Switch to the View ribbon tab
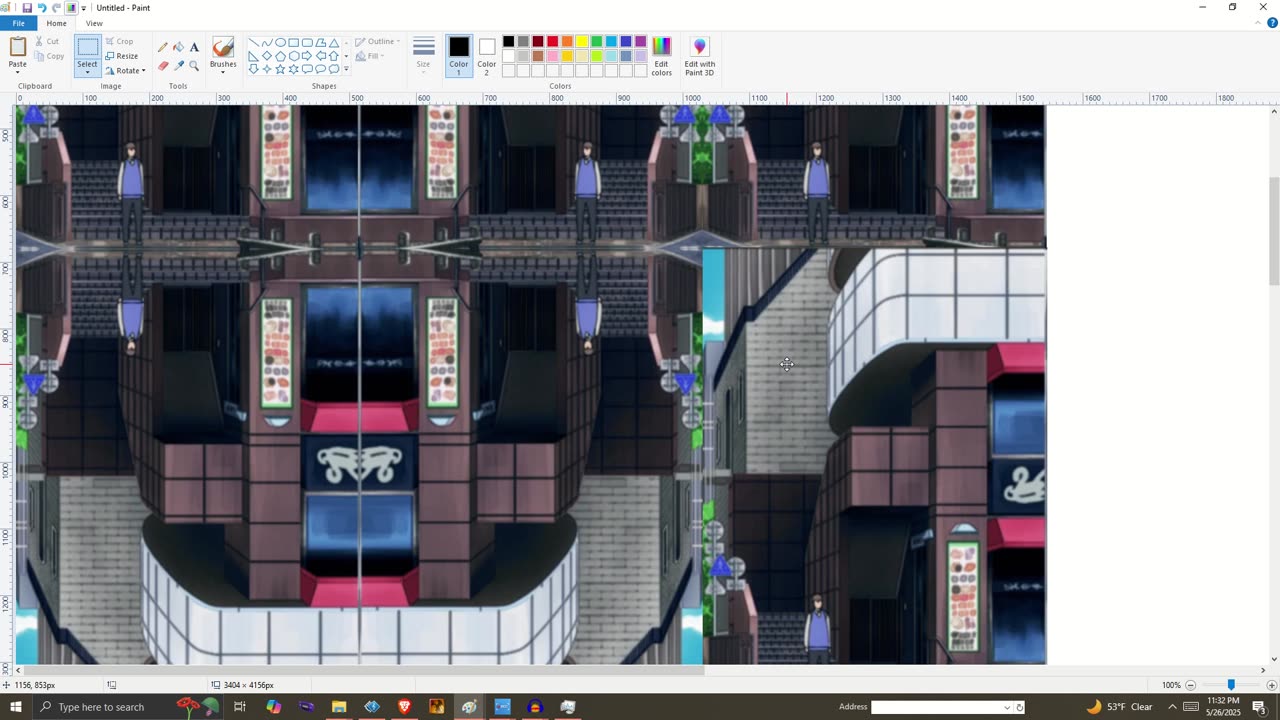The height and width of the screenshot is (720, 1280). coord(94,23)
